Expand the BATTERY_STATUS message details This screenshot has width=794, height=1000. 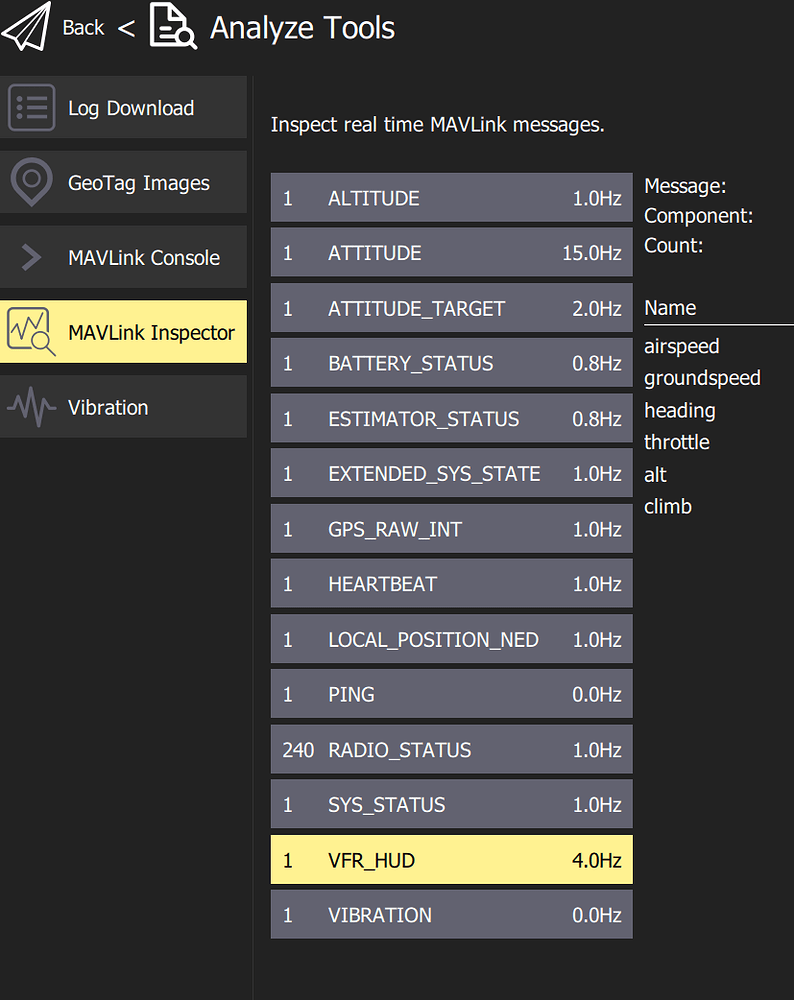point(451,363)
